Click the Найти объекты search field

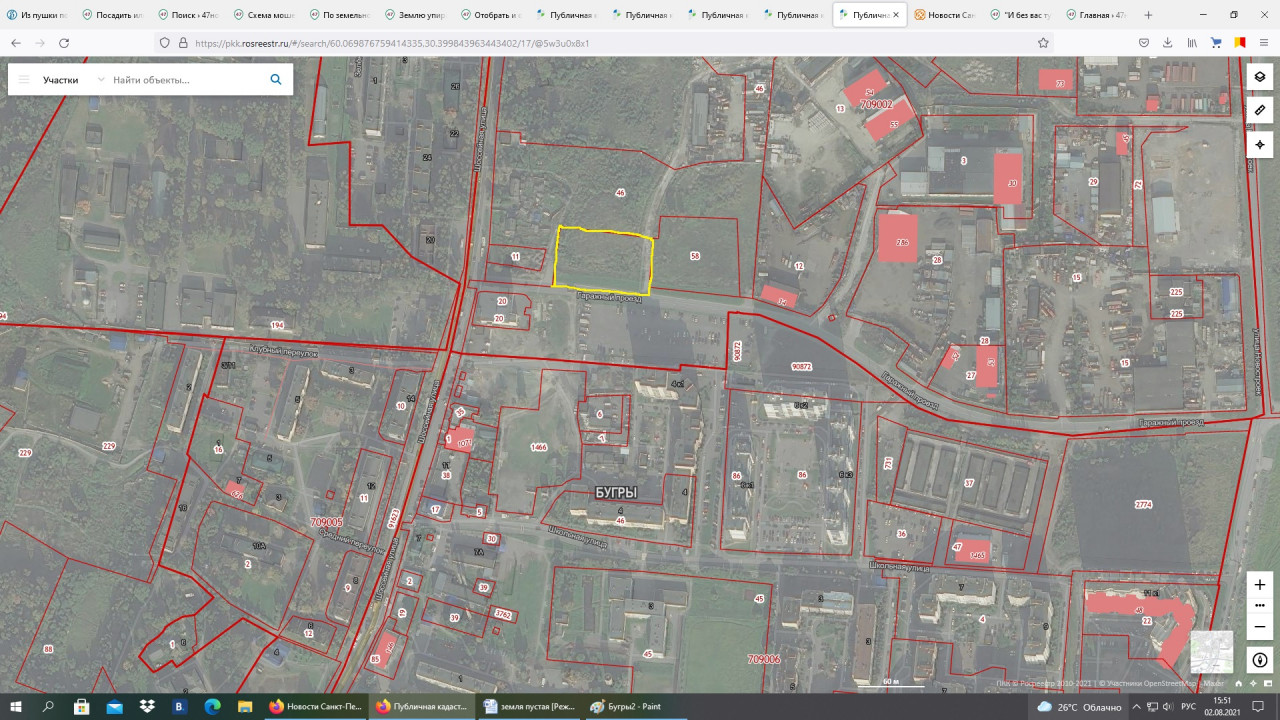pyautogui.click(x=185, y=80)
